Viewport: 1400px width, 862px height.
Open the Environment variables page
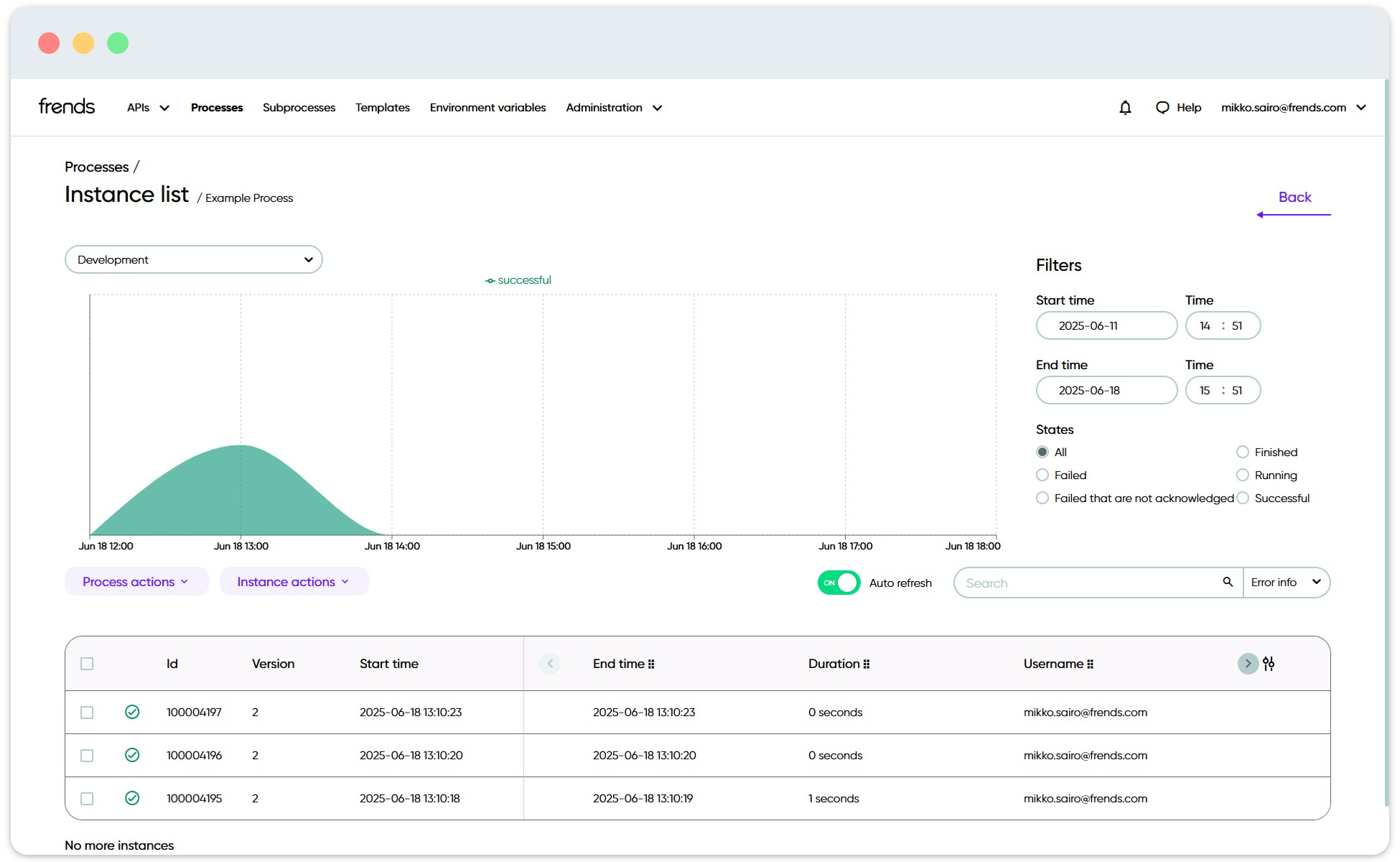[x=487, y=108]
